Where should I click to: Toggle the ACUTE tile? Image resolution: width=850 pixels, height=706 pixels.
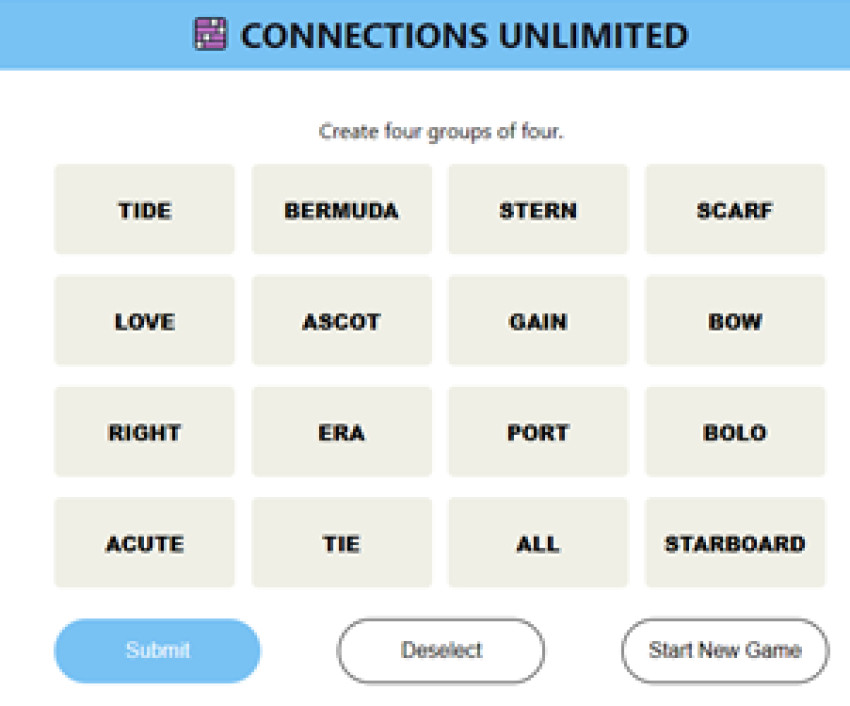(x=144, y=543)
